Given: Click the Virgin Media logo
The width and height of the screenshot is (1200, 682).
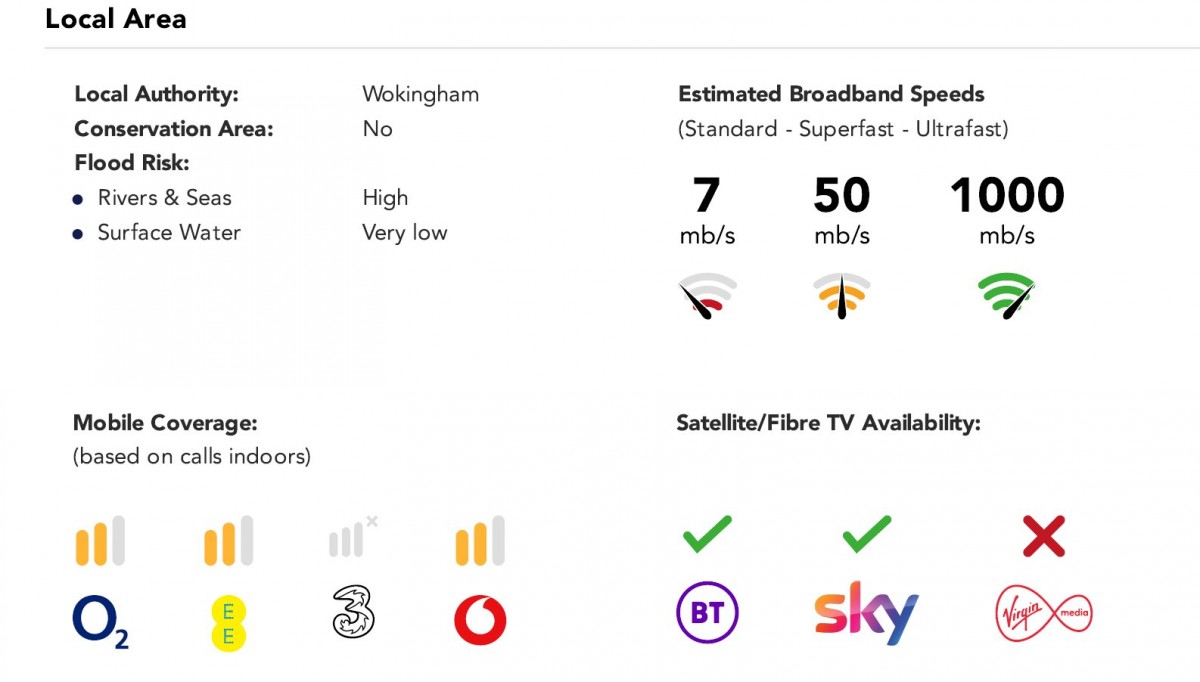Looking at the screenshot, I should click(1044, 612).
